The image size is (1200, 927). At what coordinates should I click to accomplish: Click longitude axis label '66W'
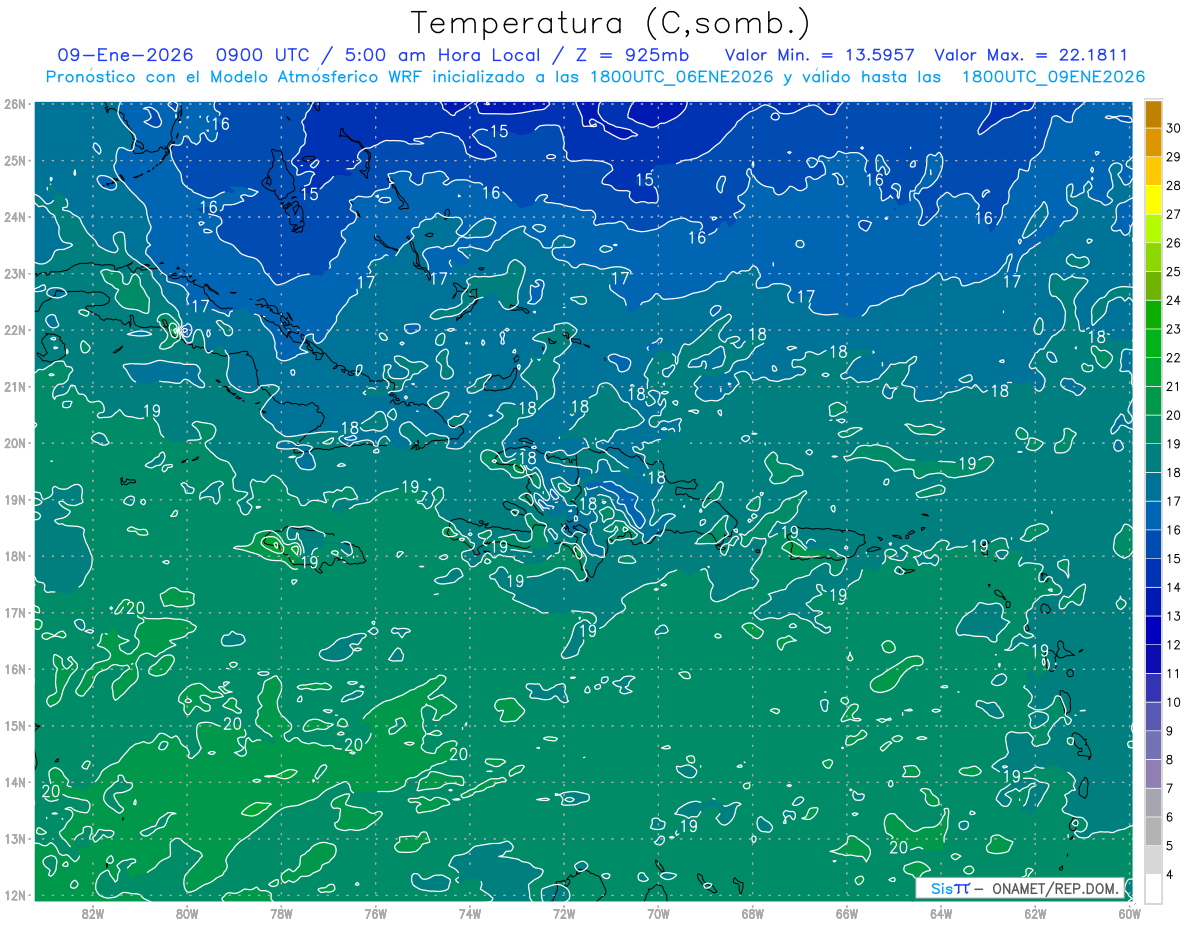point(847,914)
